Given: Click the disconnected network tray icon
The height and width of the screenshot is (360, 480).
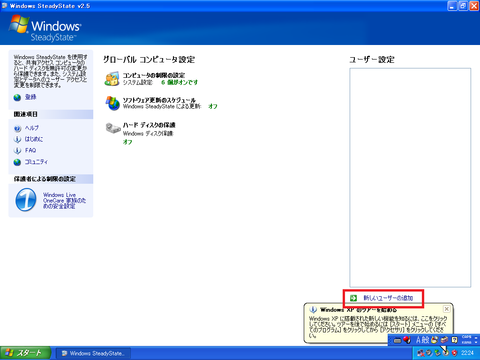Looking at the screenshot, I should click(421, 353).
